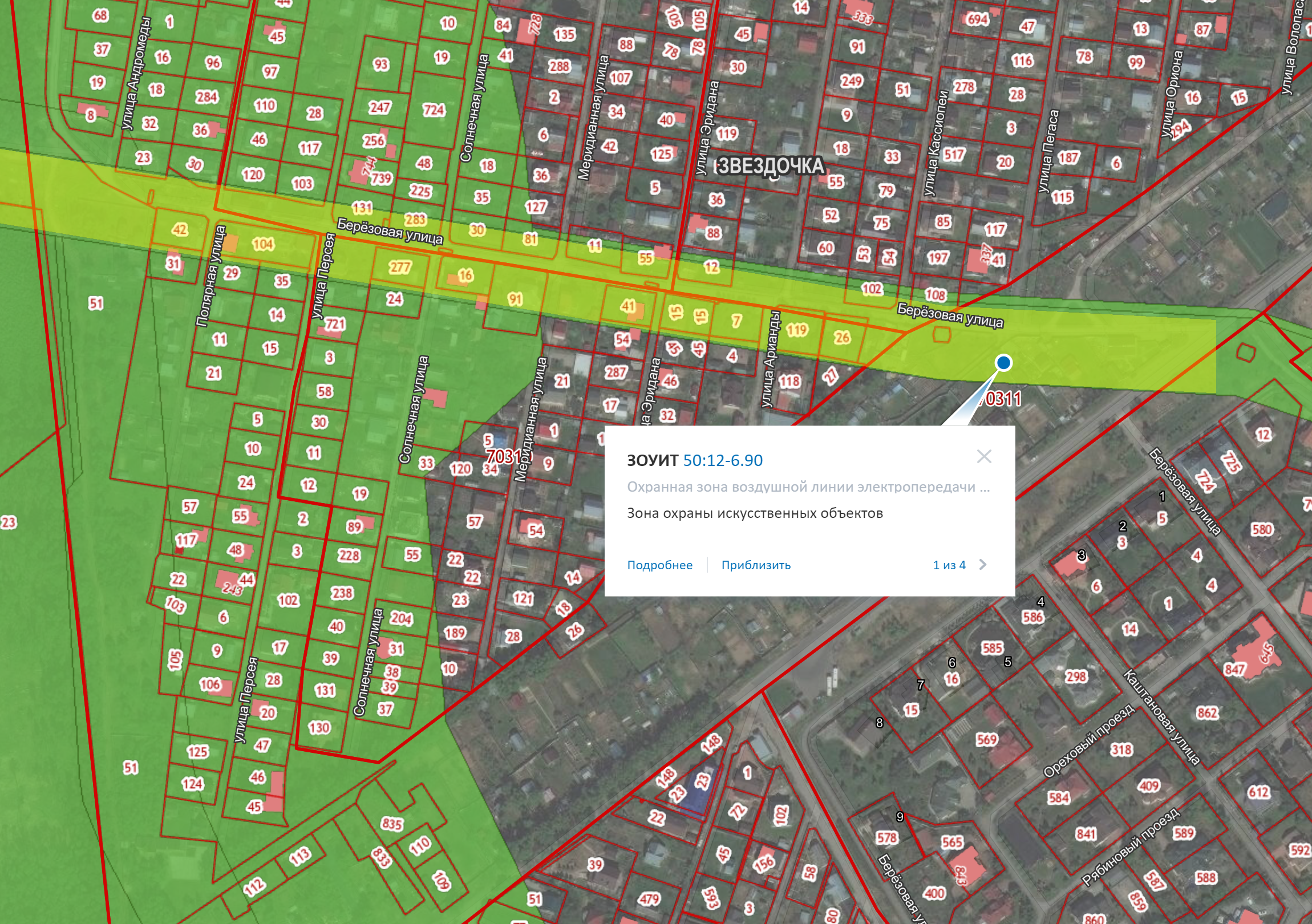This screenshot has width=1312, height=924.
Task: Select parcel number 189
Action: pos(455,633)
